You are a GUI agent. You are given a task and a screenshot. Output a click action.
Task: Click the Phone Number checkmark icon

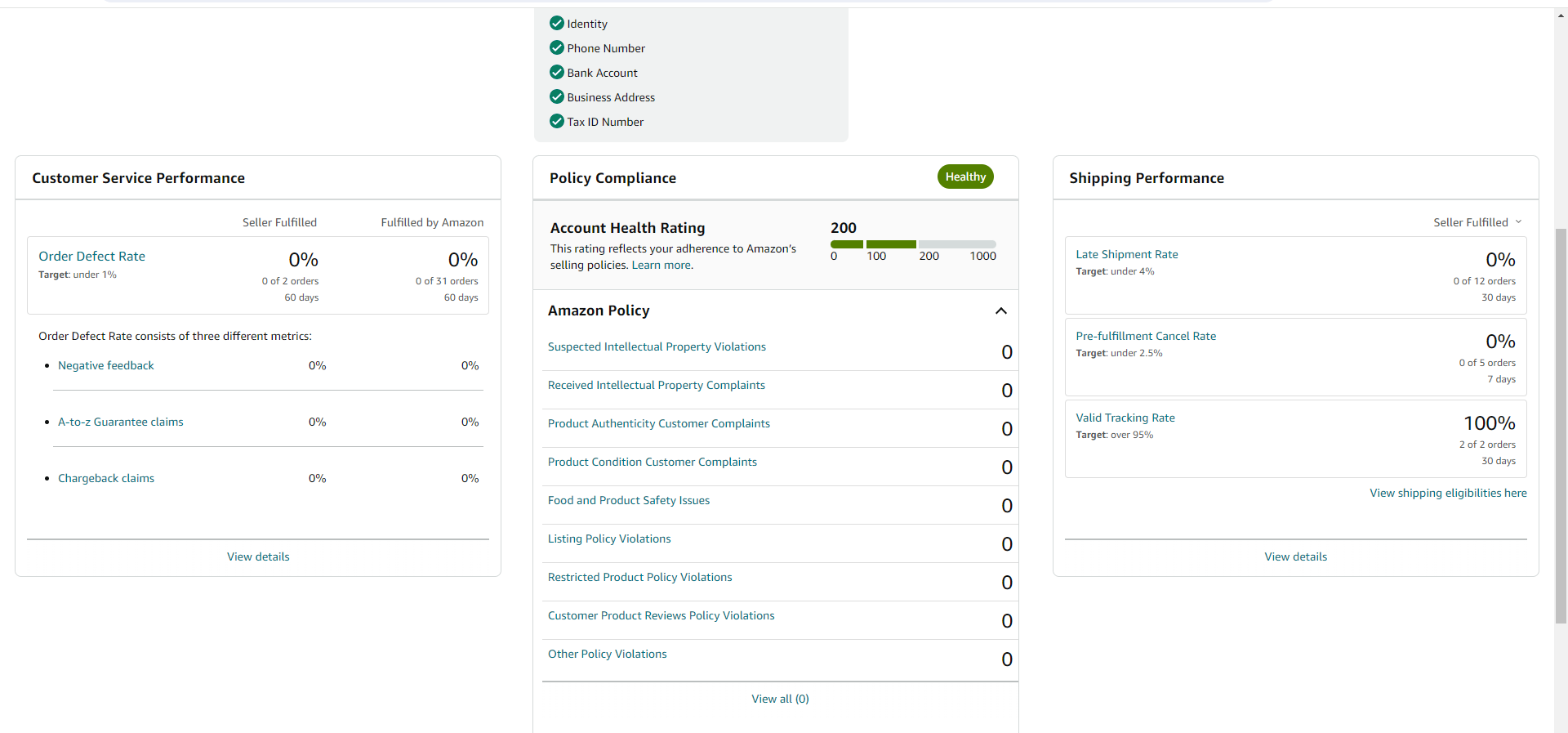(557, 47)
